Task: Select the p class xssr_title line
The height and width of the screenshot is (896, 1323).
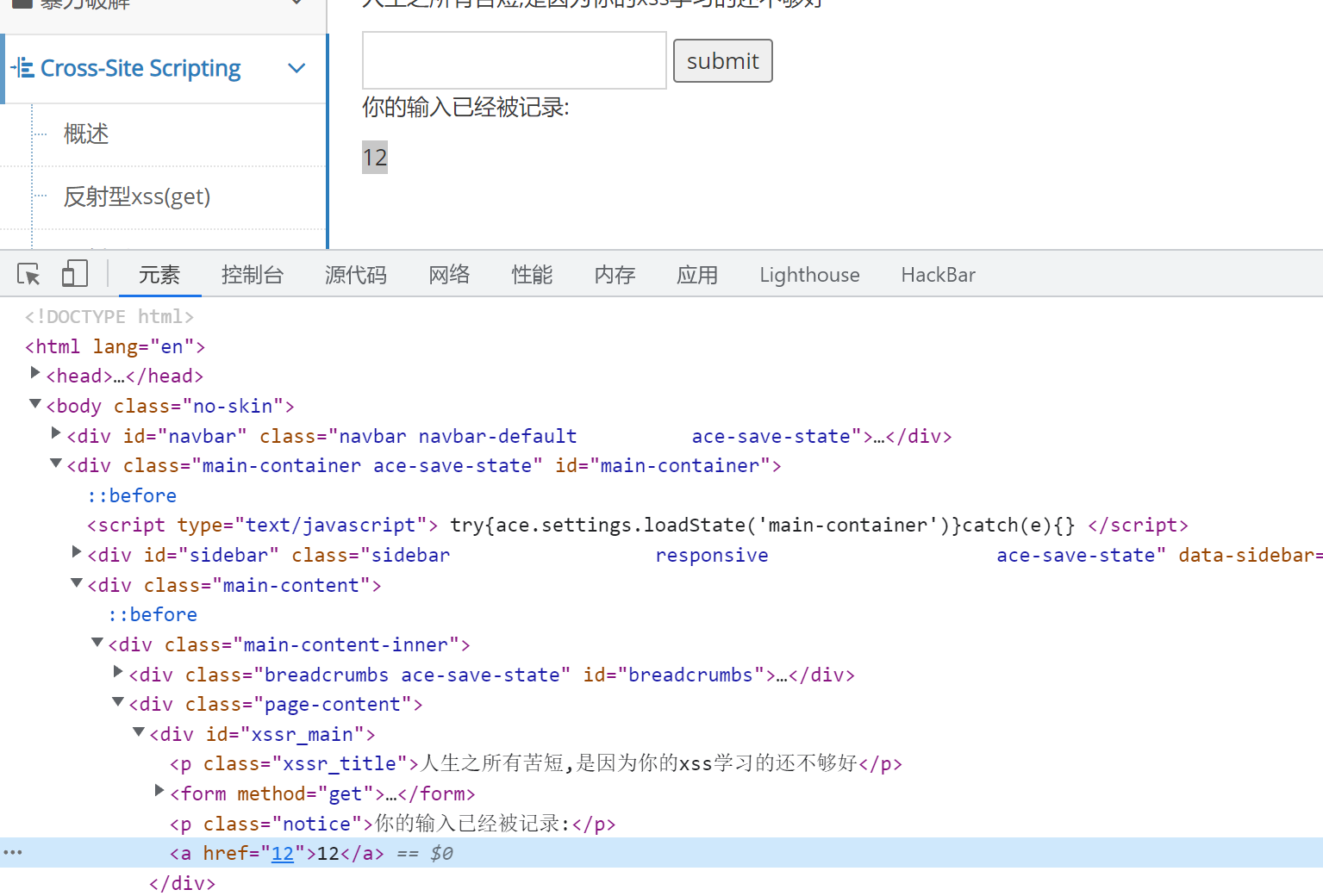Action: click(536, 763)
